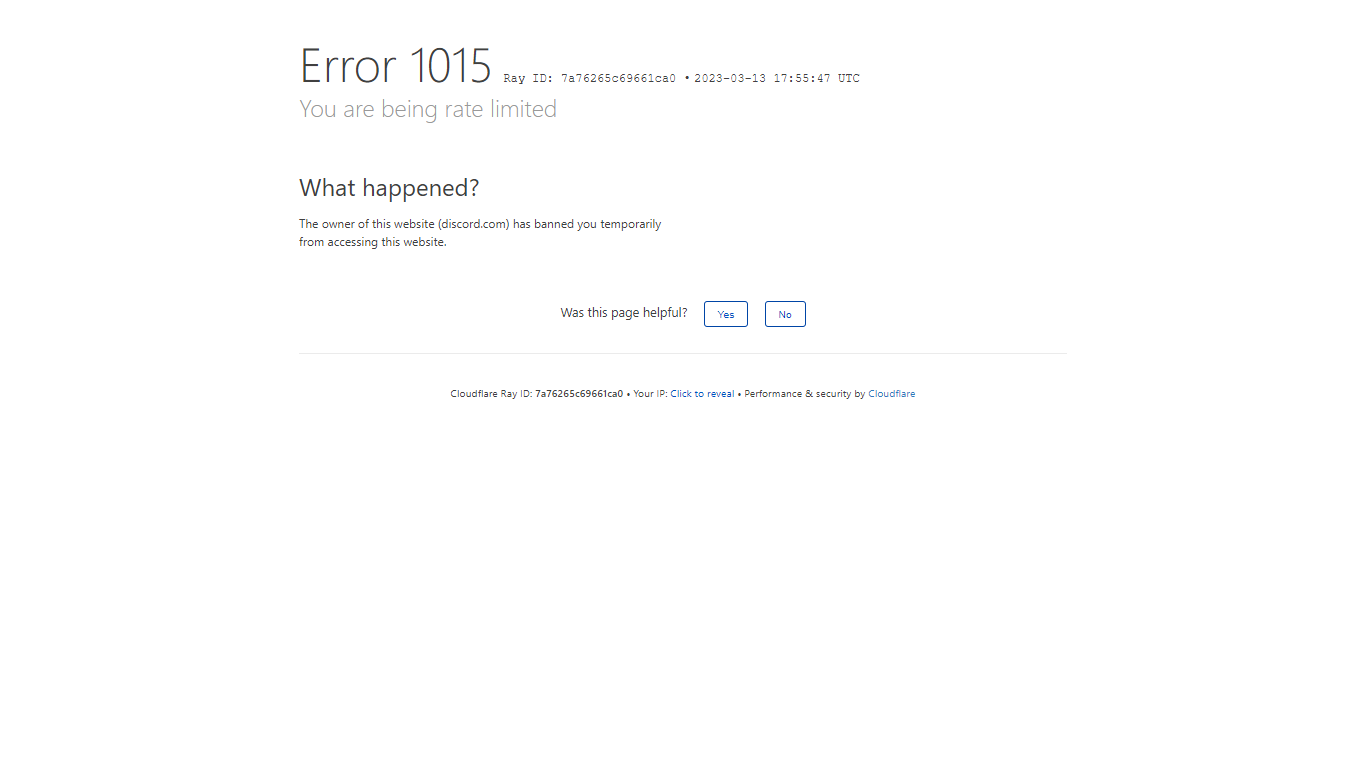Click the Yes feedback button
Screen dimensions: 1365x767
point(725,314)
